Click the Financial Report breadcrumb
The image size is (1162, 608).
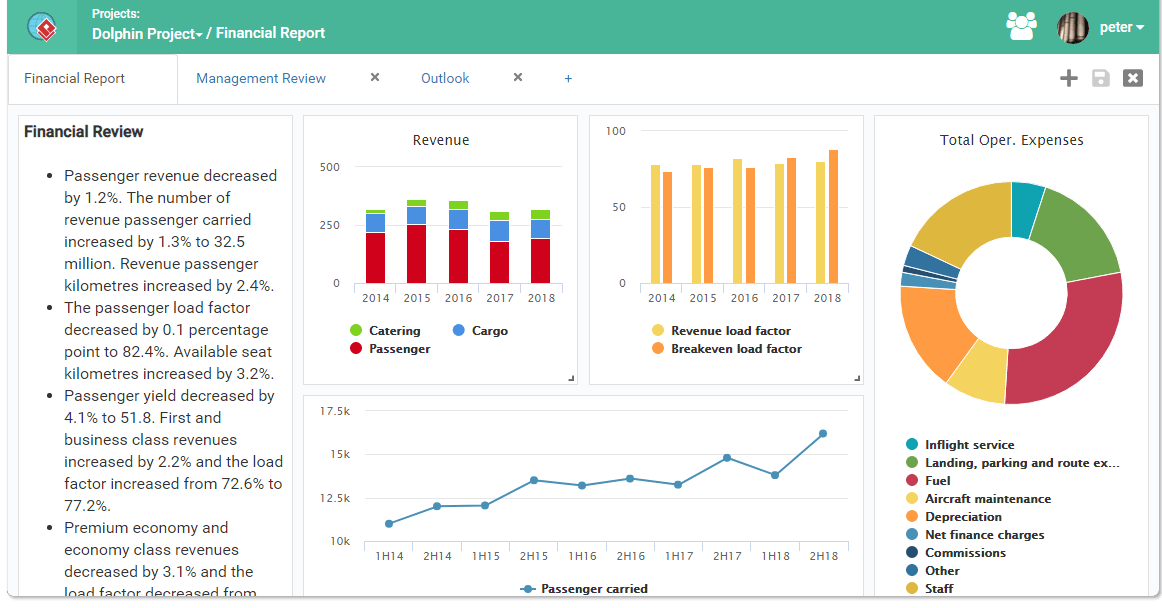coord(270,33)
